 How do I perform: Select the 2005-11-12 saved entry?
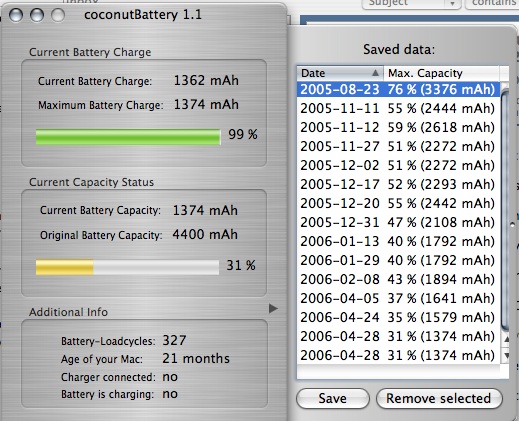coord(398,127)
